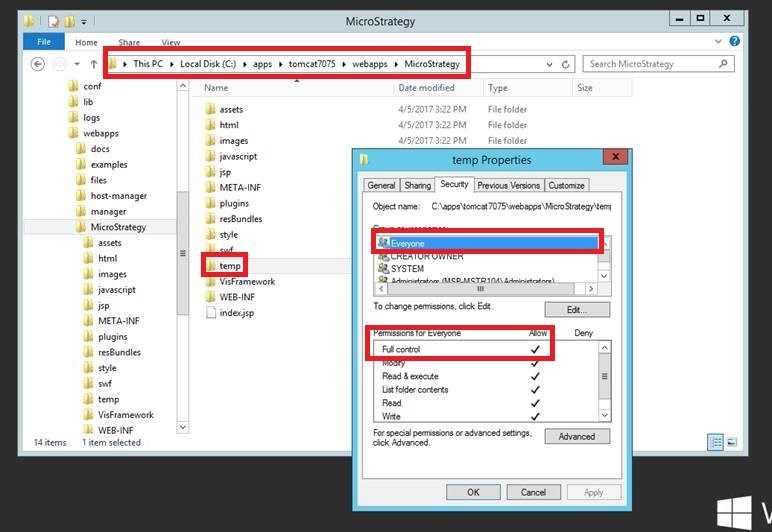Viewport: 772px width, 532px height.
Task: Switch to the Sharing tab
Action: [418, 186]
